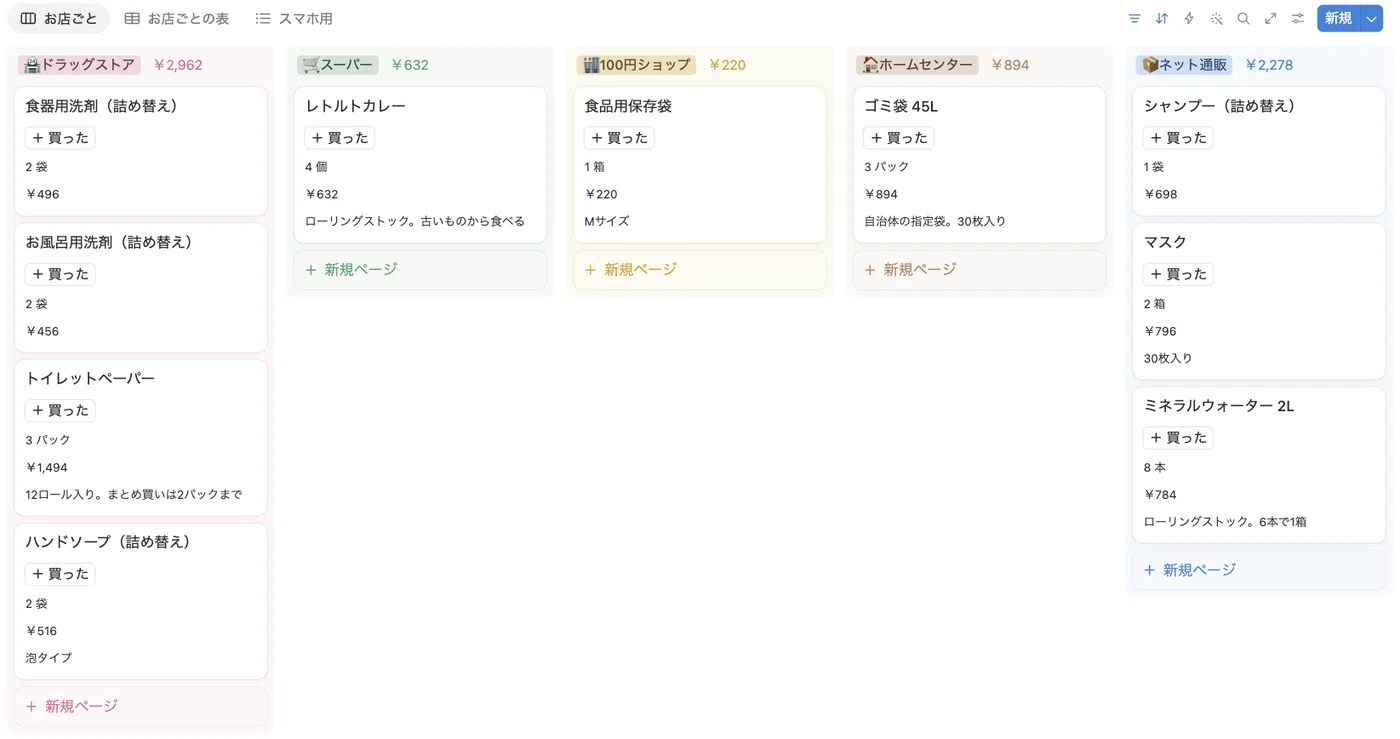
Task: Open the レトルトカレー card title
Action: 355,106
